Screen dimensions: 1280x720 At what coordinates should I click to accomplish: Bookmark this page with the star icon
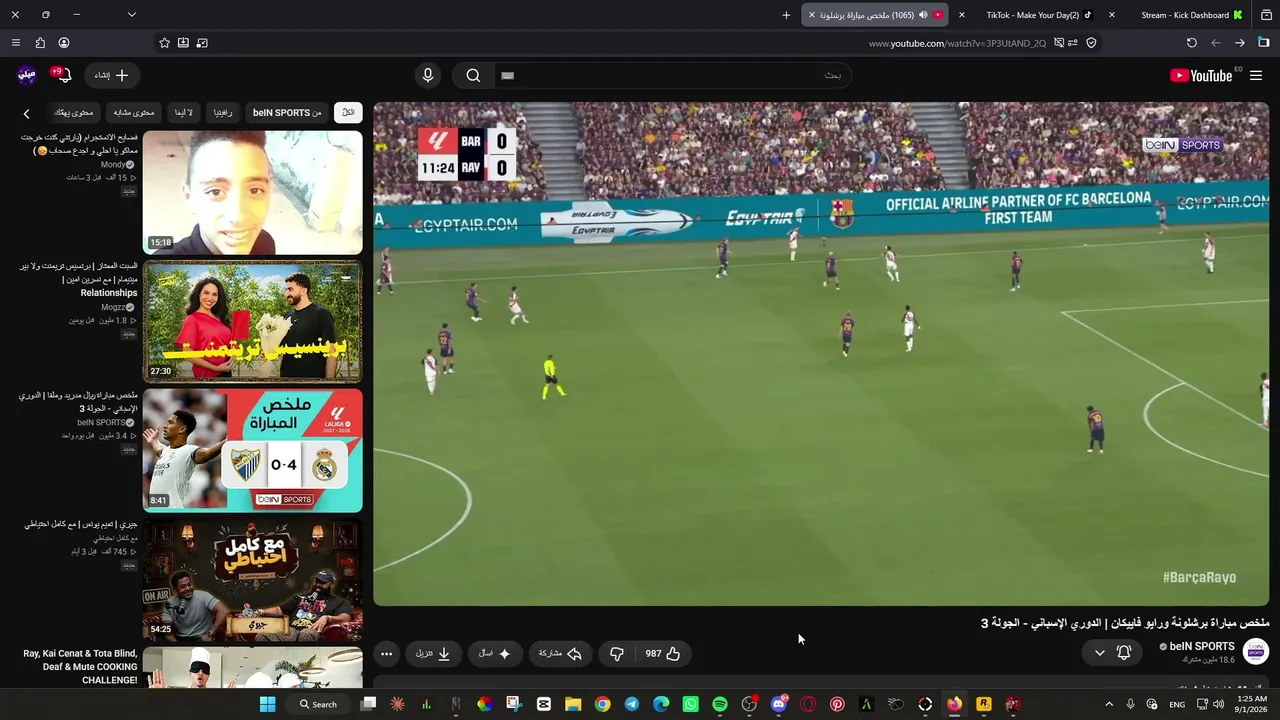tap(164, 43)
